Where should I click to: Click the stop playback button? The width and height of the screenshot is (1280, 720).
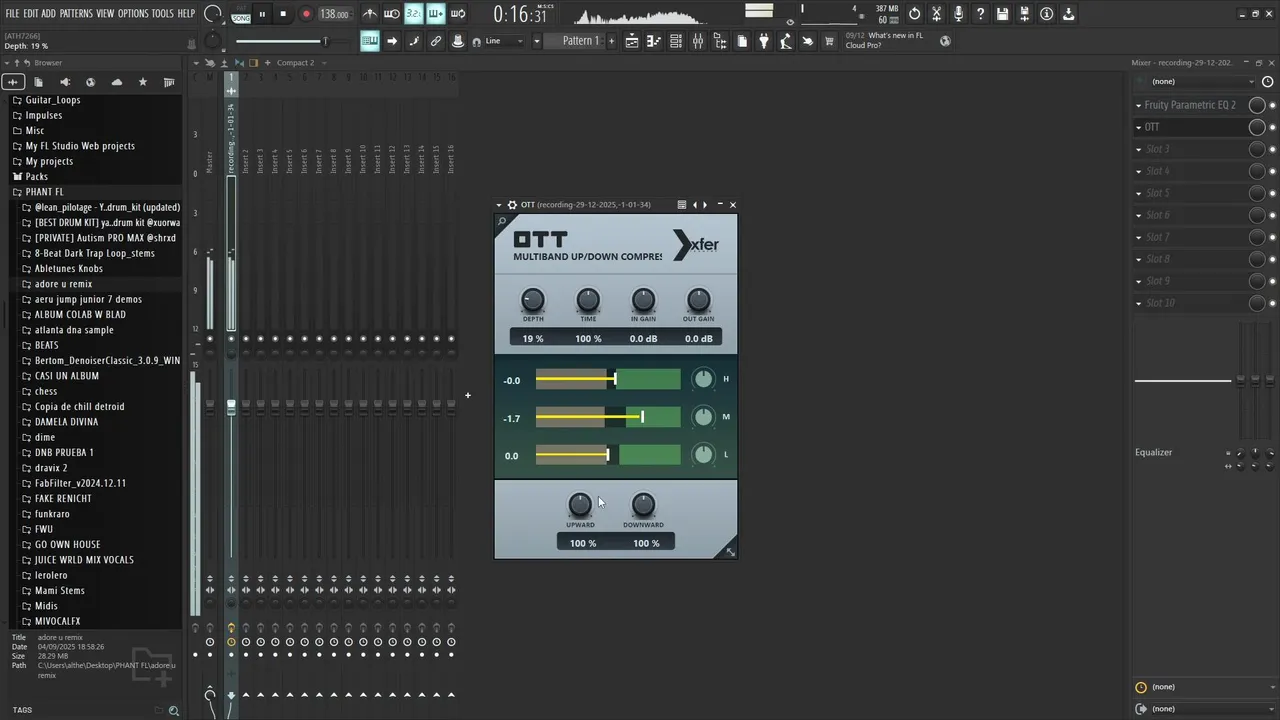coord(283,14)
